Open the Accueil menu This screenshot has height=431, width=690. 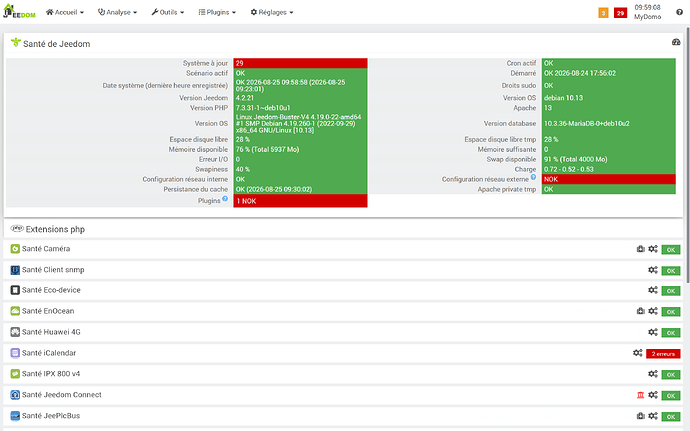point(65,12)
